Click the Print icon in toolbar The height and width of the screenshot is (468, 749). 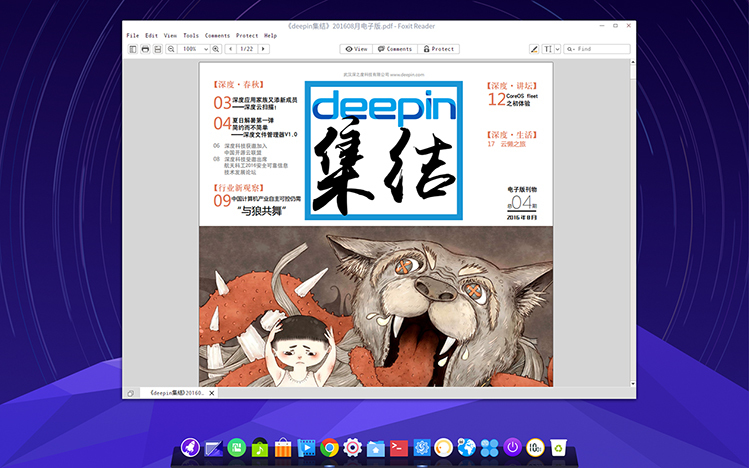point(145,49)
